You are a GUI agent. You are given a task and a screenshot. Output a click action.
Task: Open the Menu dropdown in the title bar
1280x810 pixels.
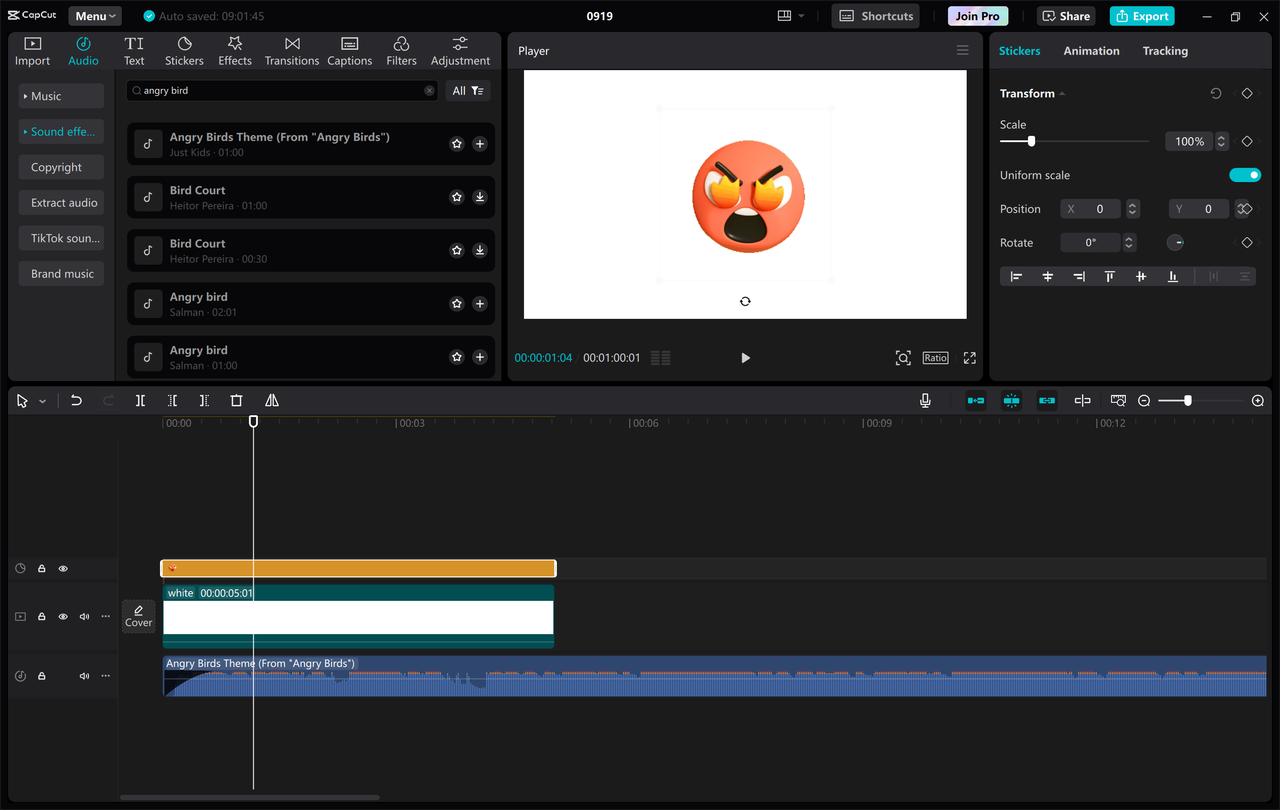coord(94,15)
